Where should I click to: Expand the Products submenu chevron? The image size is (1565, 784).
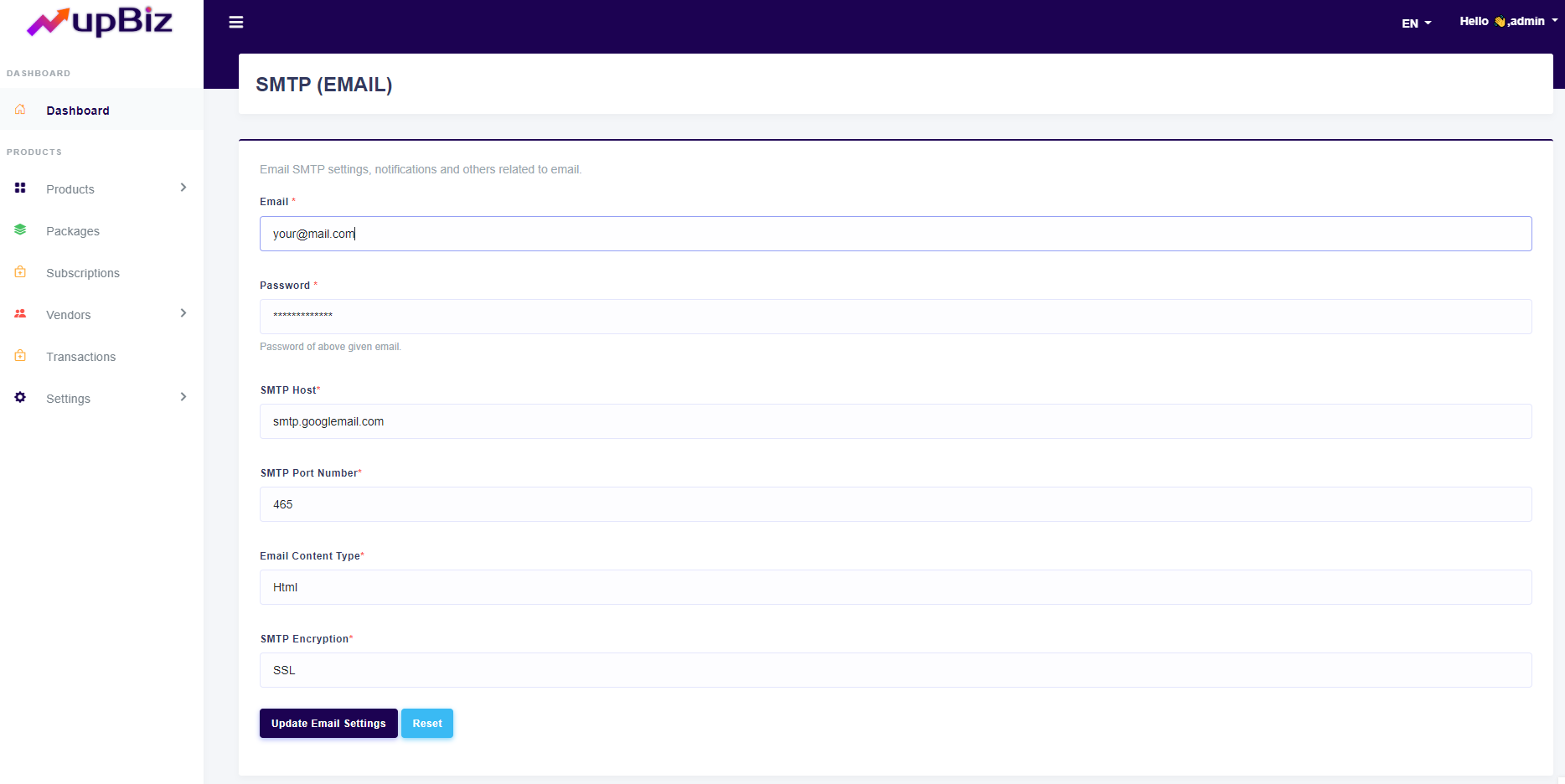click(183, 188)
